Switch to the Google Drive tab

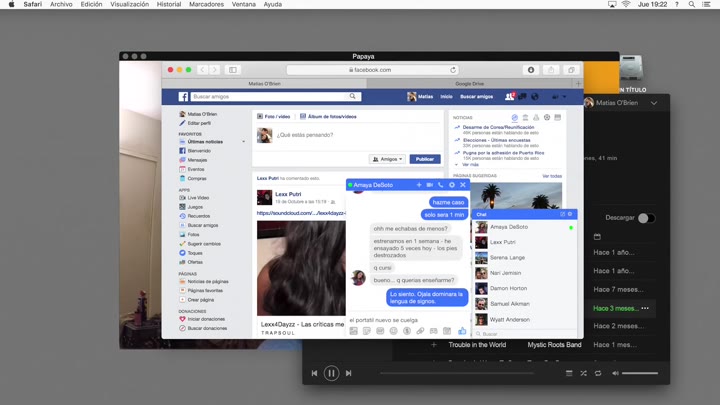[x=469, y=84]
